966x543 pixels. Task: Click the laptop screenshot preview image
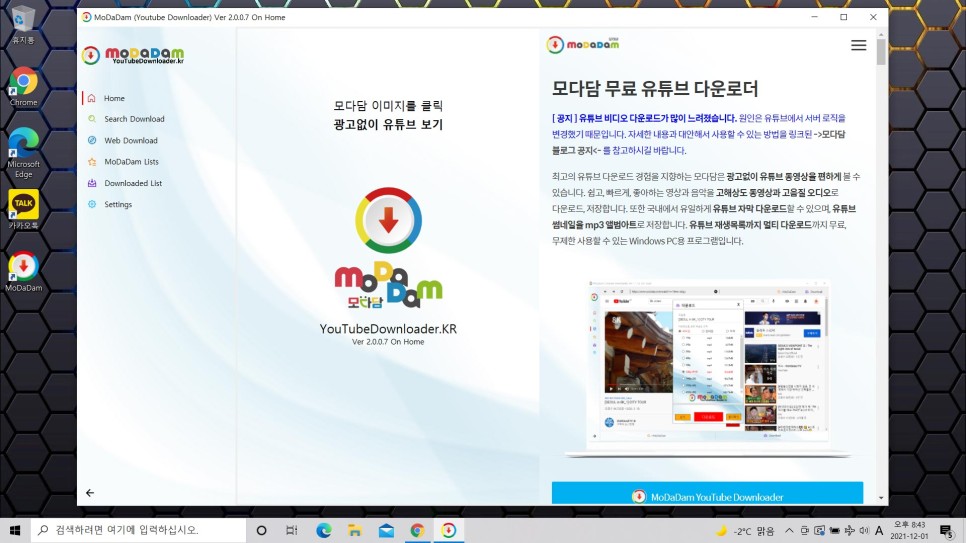(708, 368)
